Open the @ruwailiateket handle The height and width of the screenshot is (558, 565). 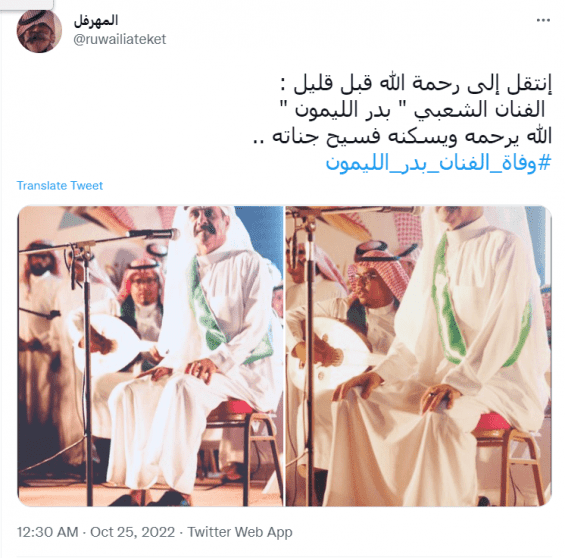(120, 39)
